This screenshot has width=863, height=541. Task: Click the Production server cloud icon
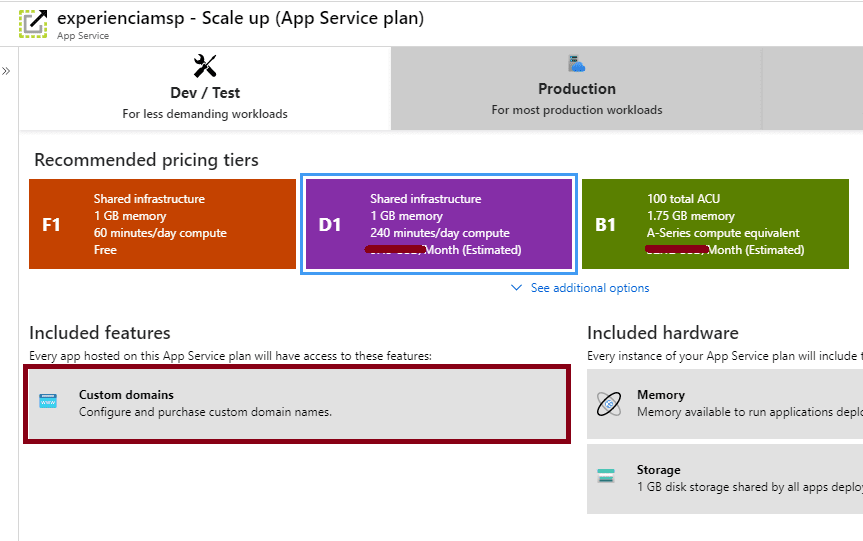coord(576,63)
